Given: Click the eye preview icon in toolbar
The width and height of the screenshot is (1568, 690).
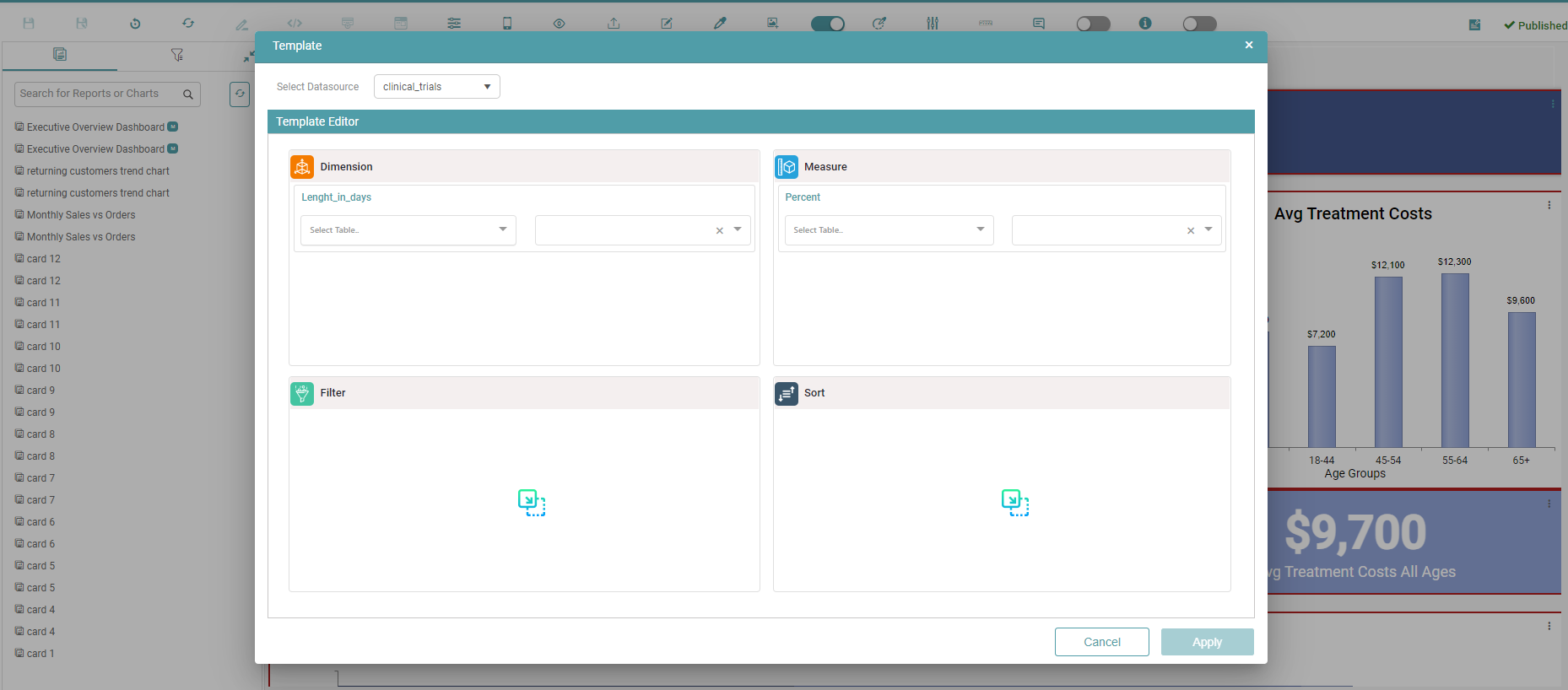Looking at the screenshot, I should click(560, 24).
